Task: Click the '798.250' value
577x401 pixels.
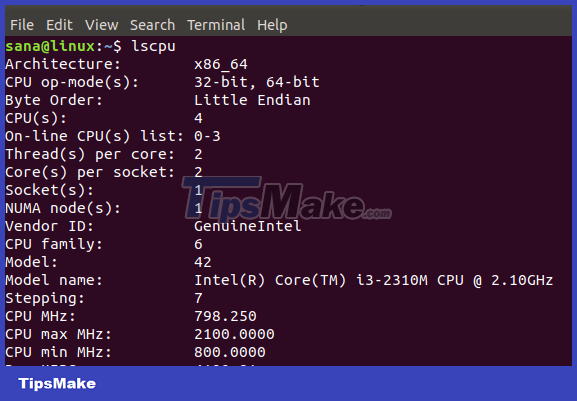Action: 225,316
